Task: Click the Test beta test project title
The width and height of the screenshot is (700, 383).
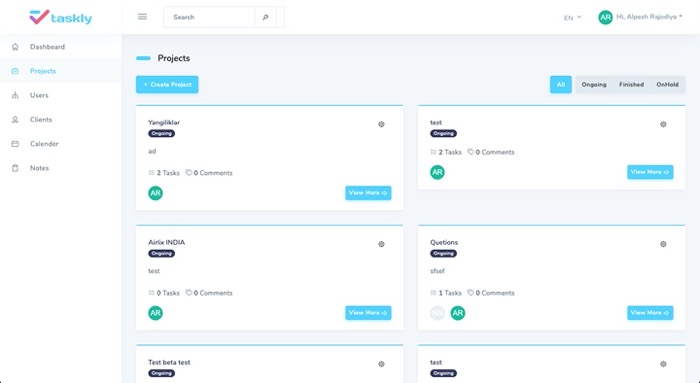Action: tap(169, 362)
